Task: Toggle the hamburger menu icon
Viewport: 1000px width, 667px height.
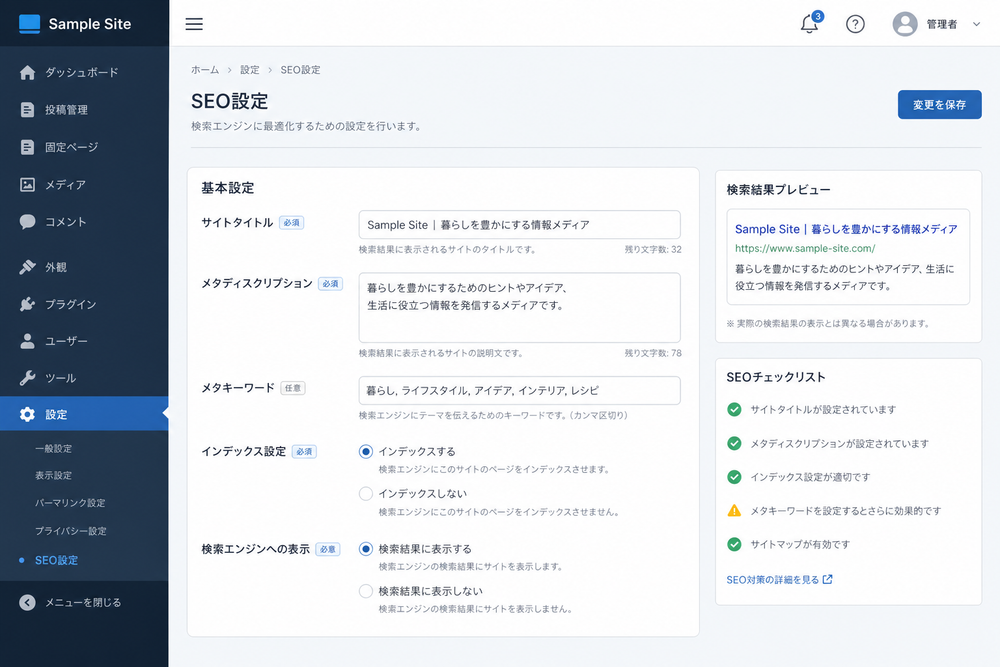Action: click(194, 24)
